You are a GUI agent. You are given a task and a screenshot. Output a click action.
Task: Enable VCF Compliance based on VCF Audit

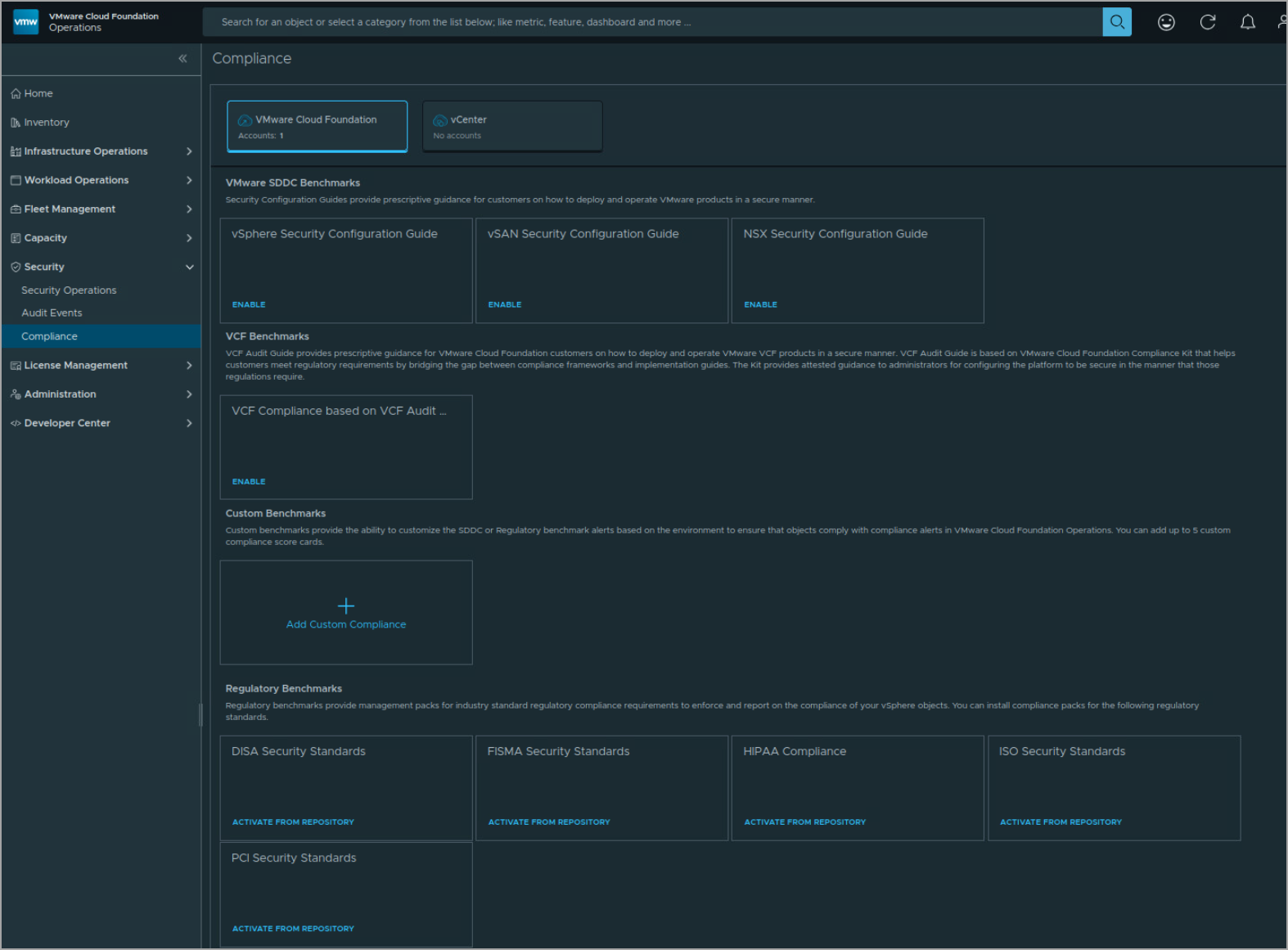(249, 482)
